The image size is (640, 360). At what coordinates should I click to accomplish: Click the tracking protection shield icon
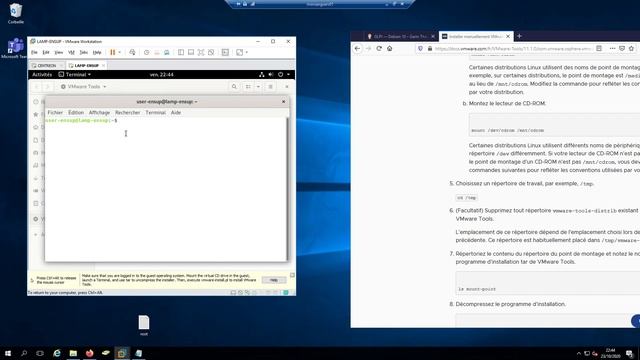coord(420,48)
